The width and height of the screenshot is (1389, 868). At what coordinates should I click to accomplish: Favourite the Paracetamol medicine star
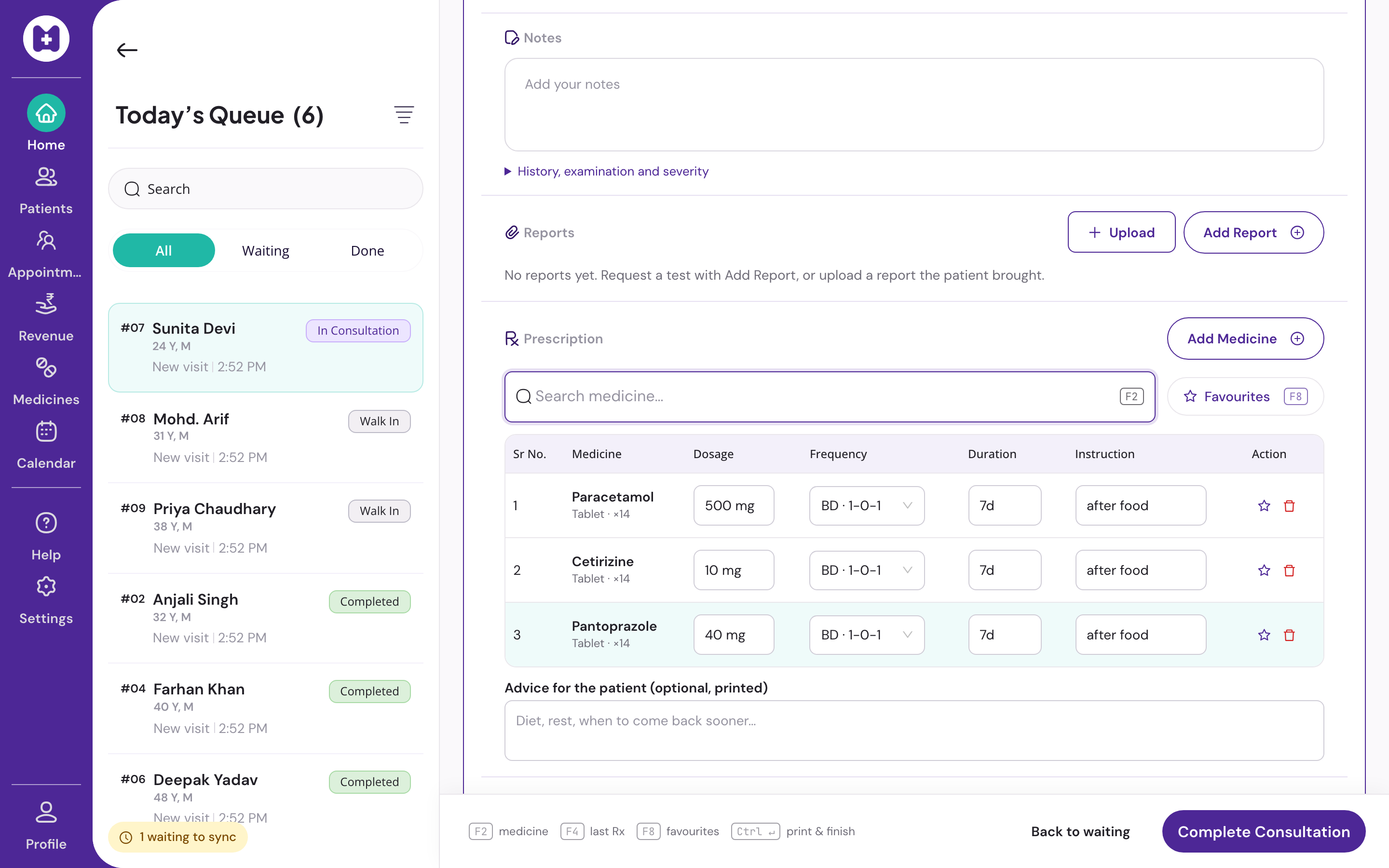tap(1264, 506)
